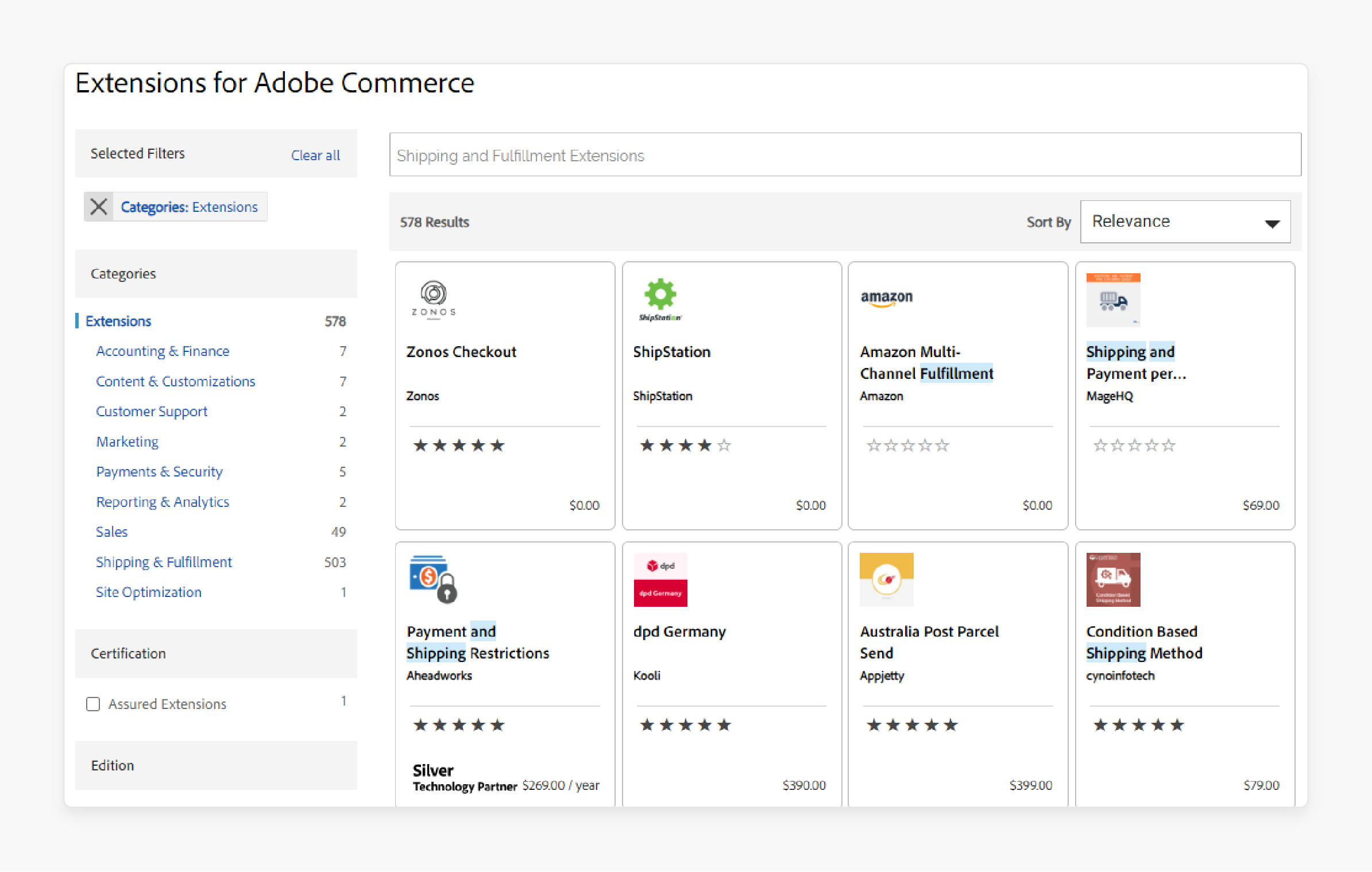Click the dpd Germany logo
The image size is (1372, 872).
tap(660, 579)
